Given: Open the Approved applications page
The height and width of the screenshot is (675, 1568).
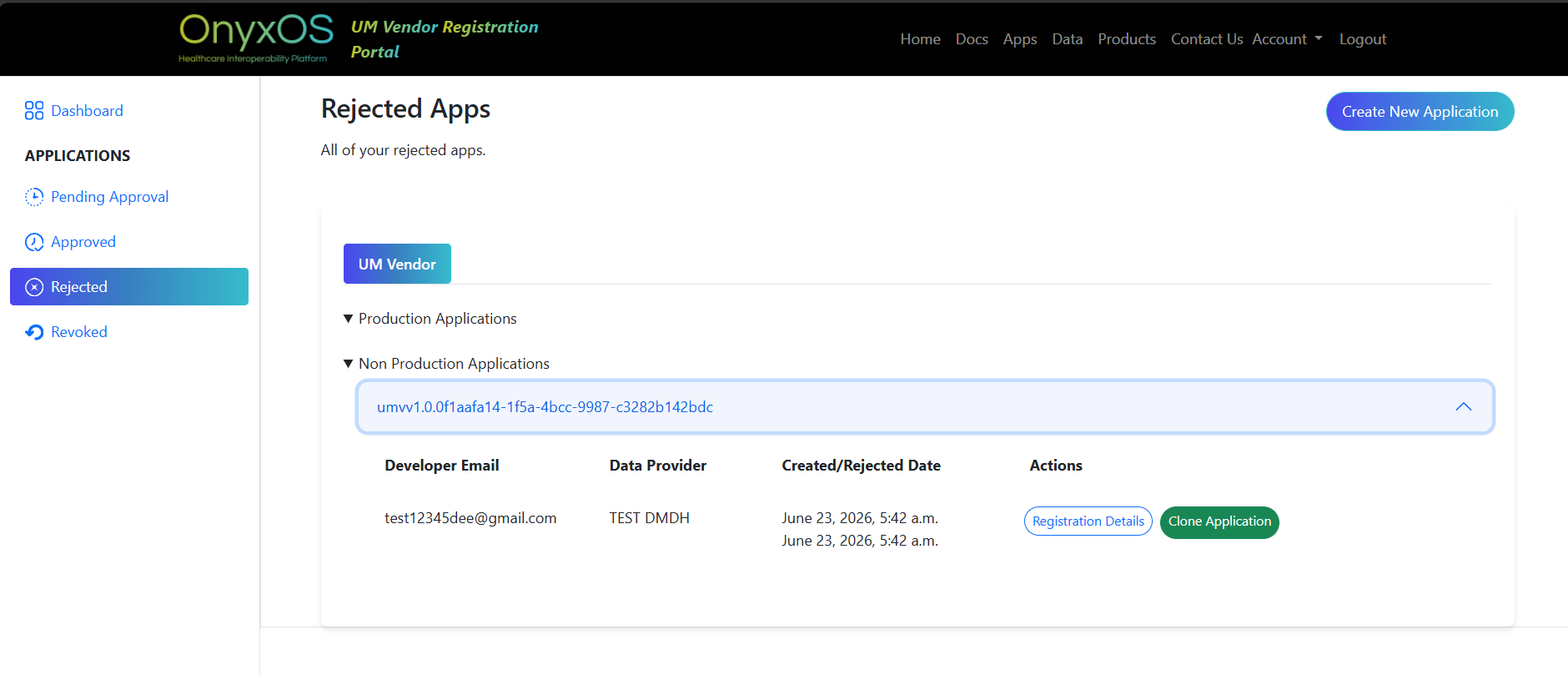Looking at the screenshot, I should [83, 242].
